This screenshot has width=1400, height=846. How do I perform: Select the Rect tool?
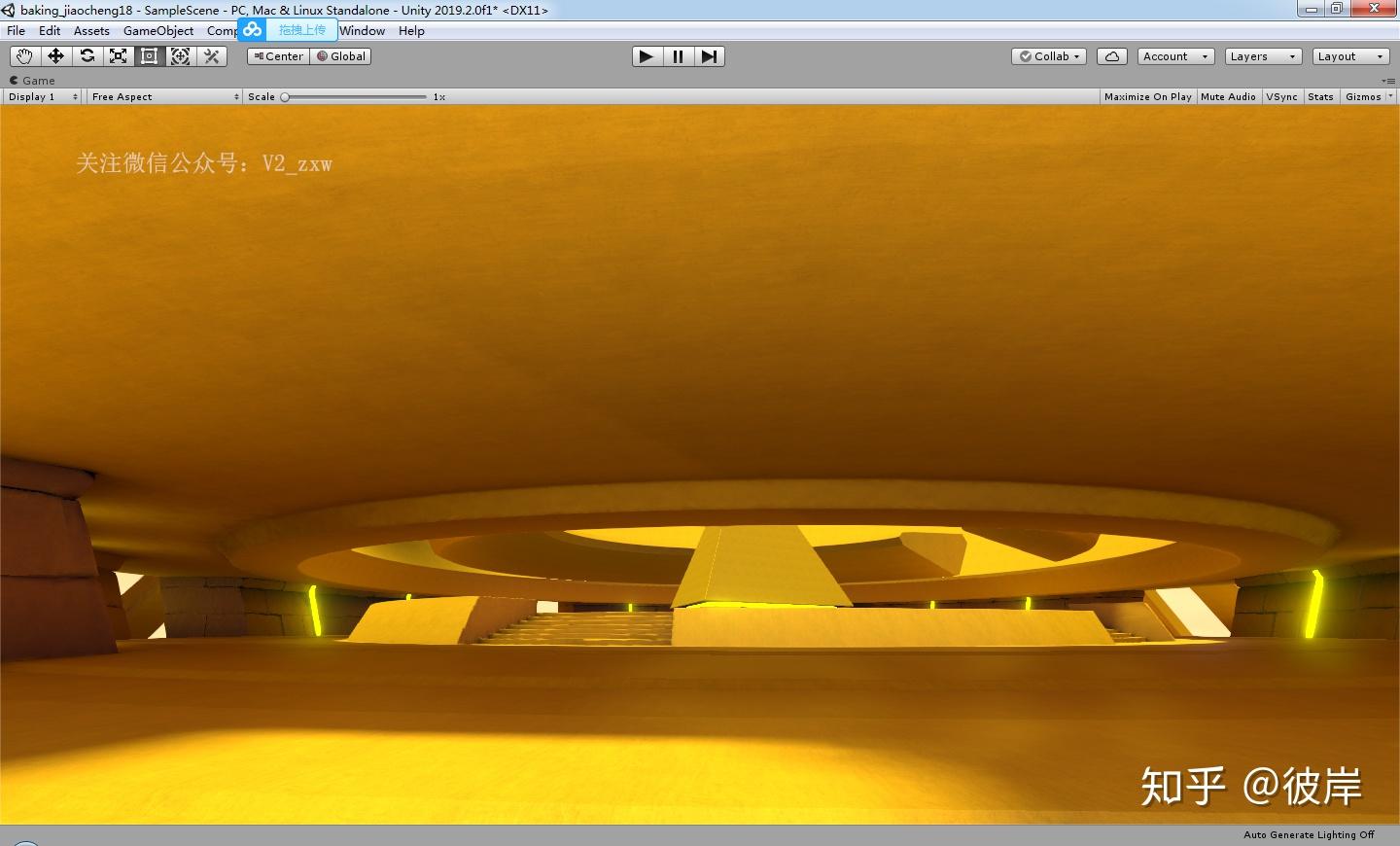pyautogui.click(x=149, y=56)
